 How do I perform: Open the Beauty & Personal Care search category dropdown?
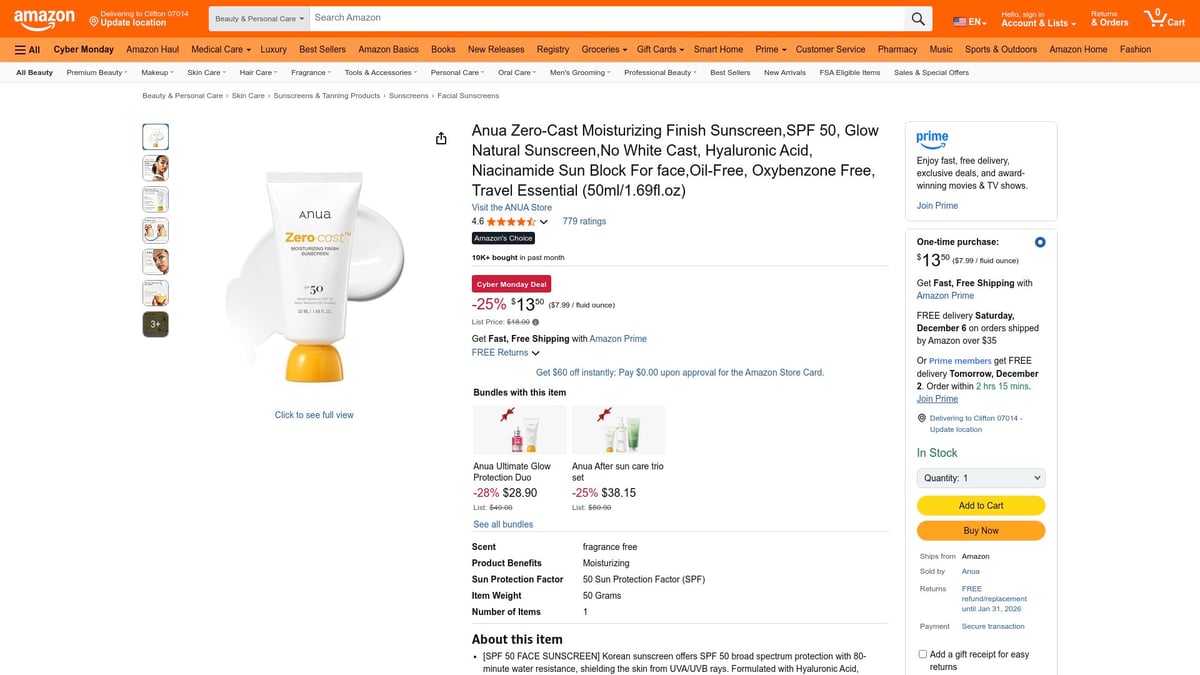[x=258, y=17]
